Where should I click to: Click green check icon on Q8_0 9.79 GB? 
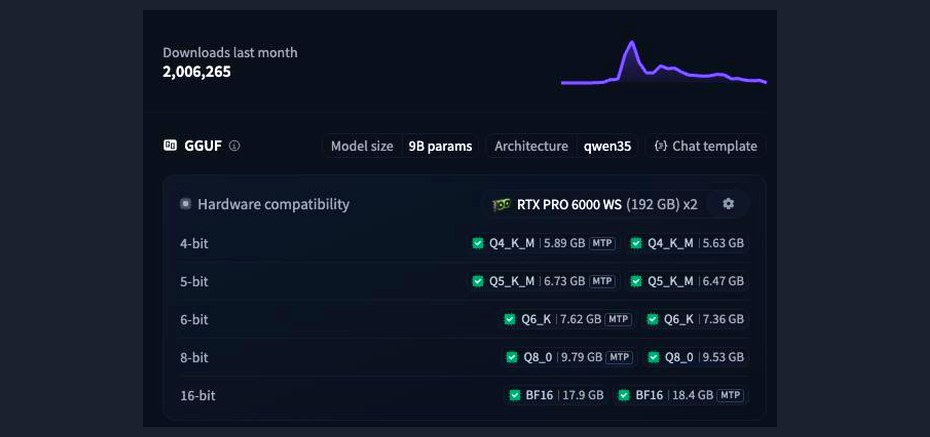pos(512,357)
